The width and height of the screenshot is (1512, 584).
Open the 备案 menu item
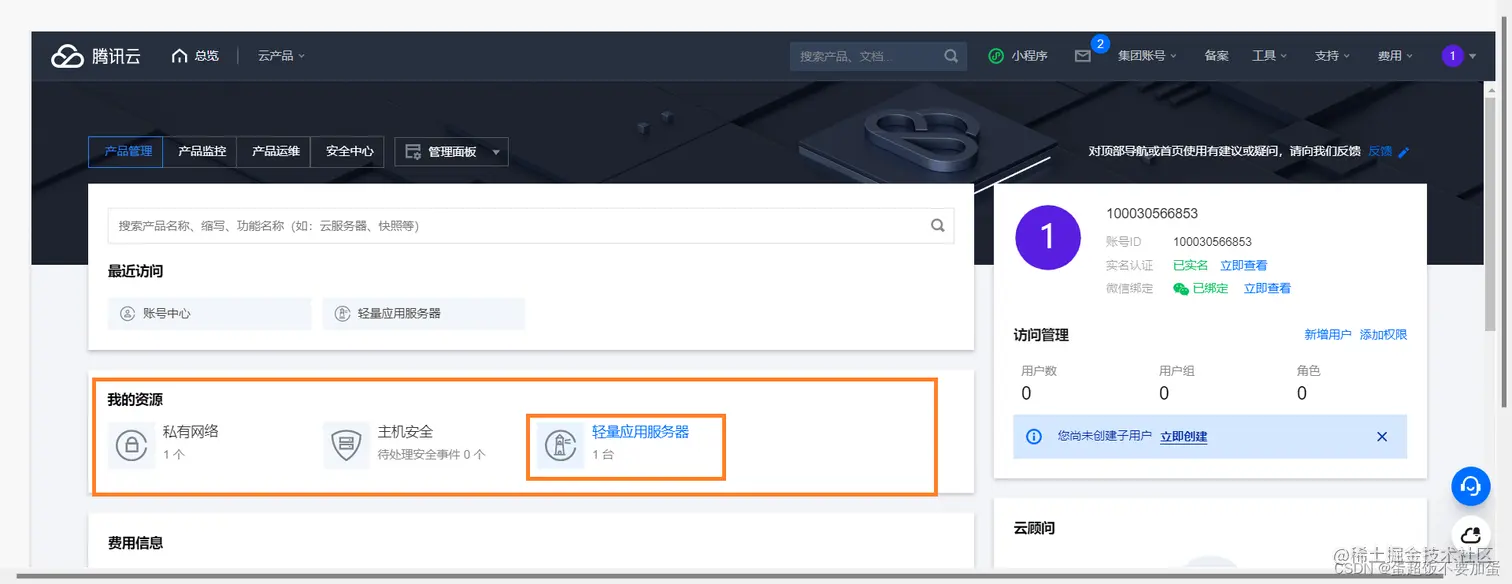1216,56
